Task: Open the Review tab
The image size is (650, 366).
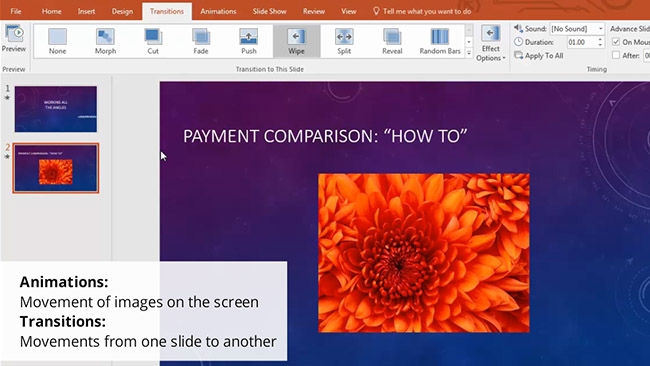Action: tap(314, 11)
